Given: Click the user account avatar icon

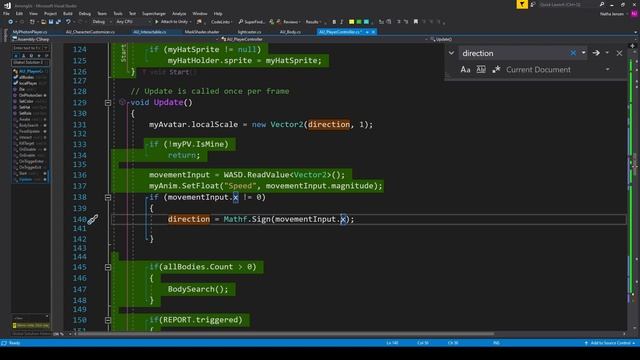Looking at the screenshot, I should pos(634,13).
